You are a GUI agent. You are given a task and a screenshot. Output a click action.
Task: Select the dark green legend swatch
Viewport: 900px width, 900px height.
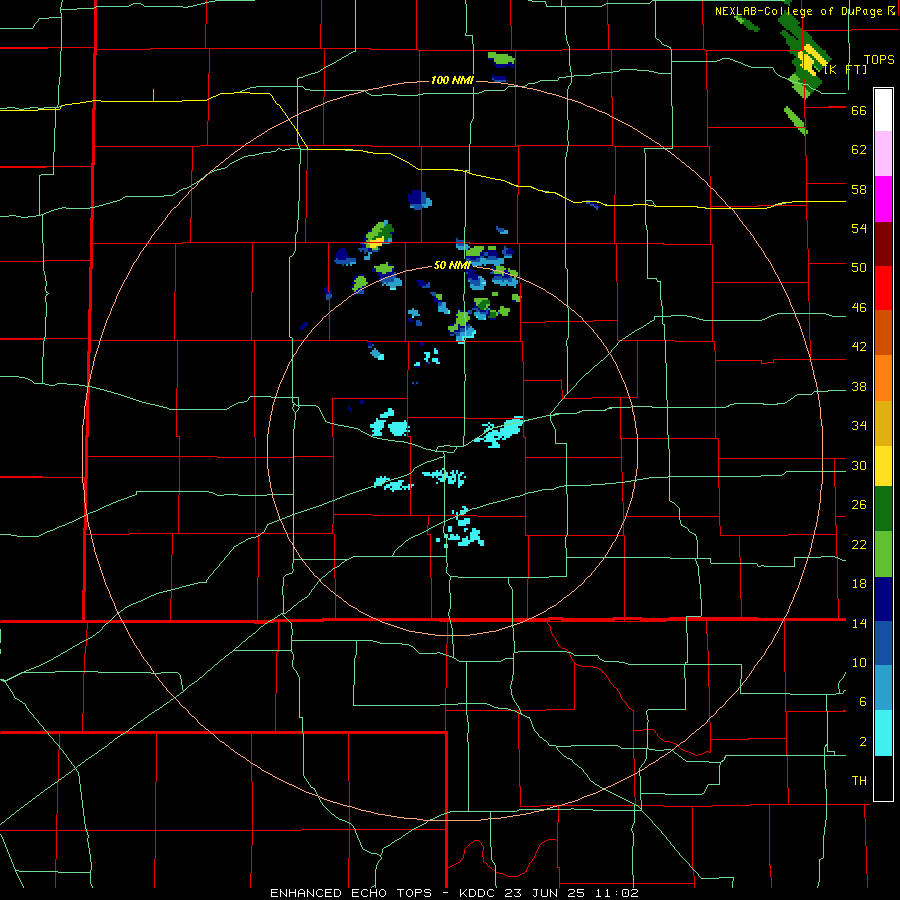pos(883,509)
